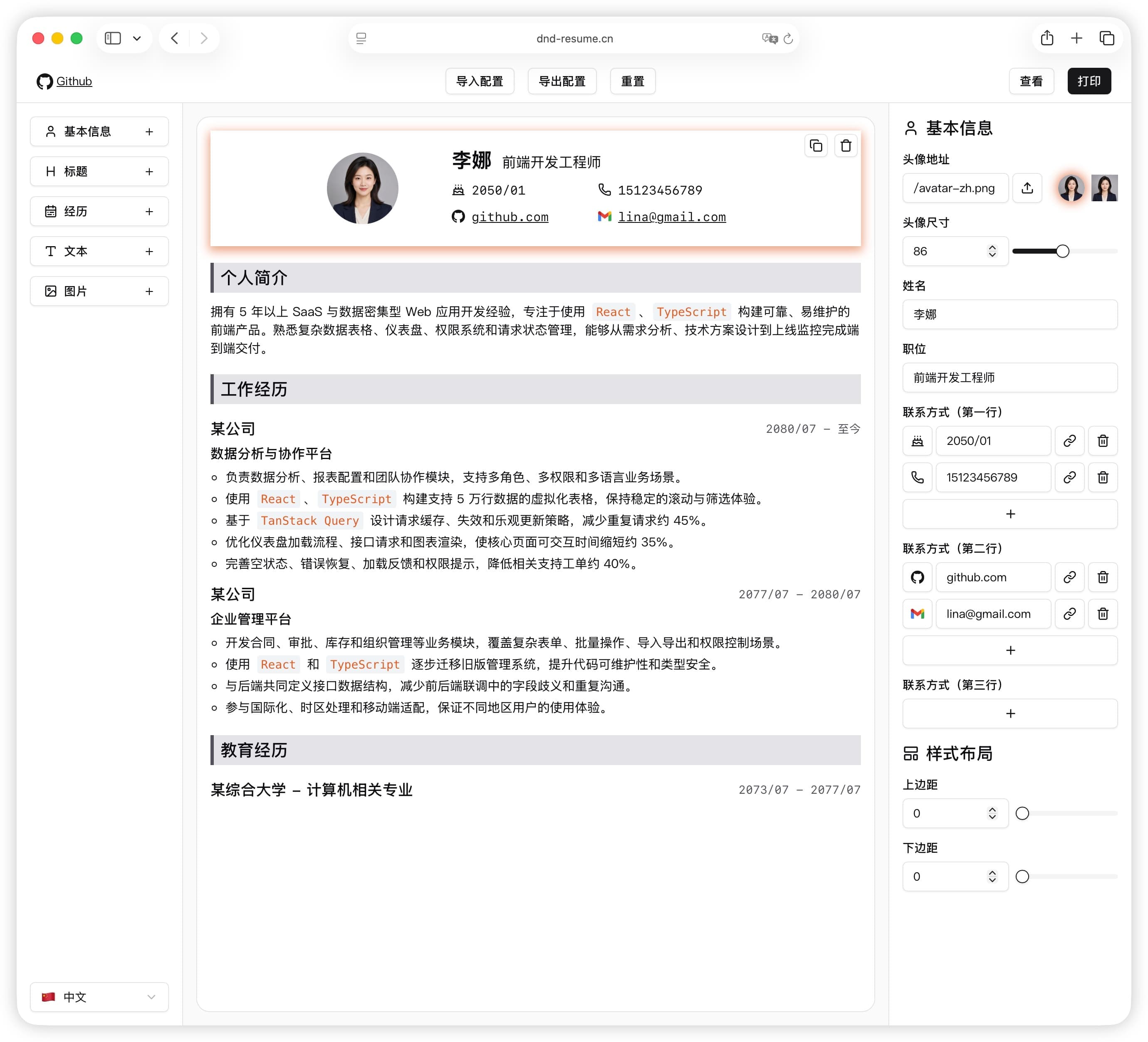Add a 标题 heading block
Viewport: 1148px width, 1042px height.
point(99,171)
